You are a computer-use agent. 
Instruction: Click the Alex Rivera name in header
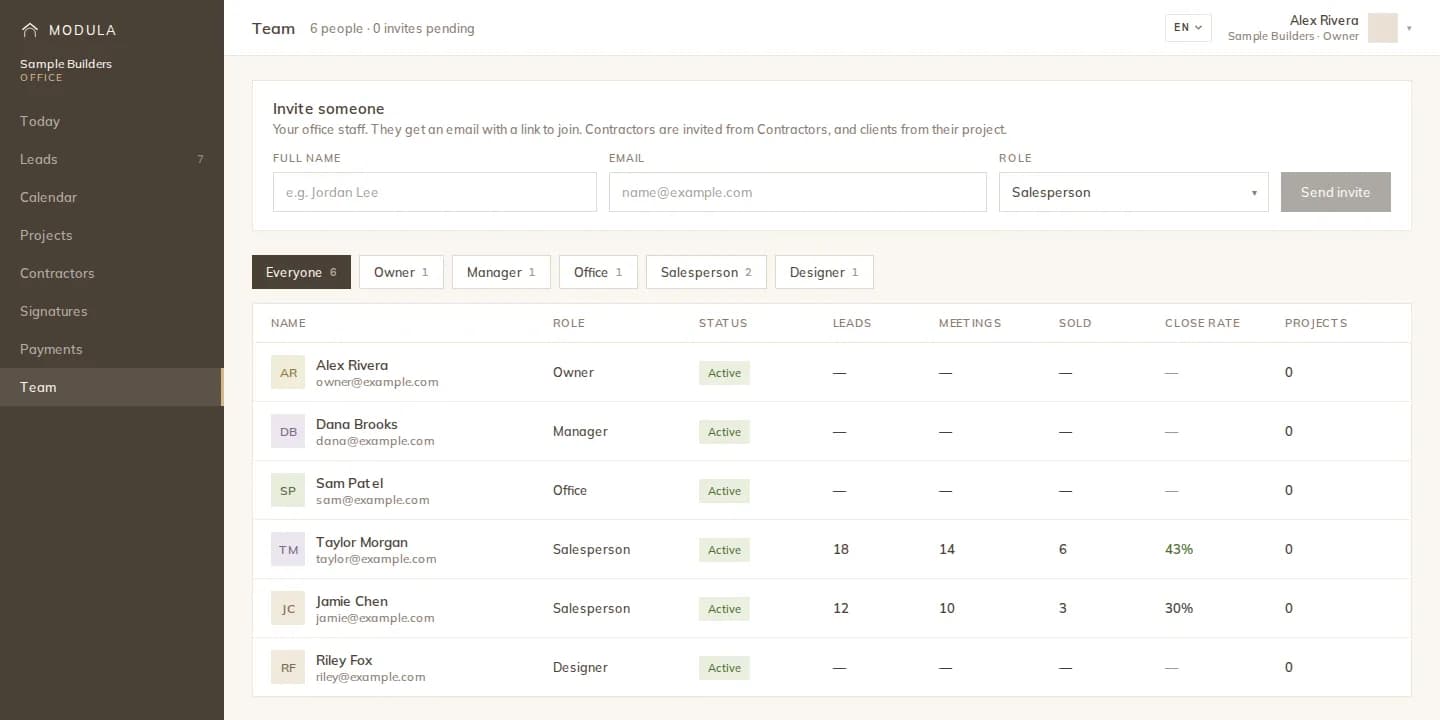(x=1324, y=20)
